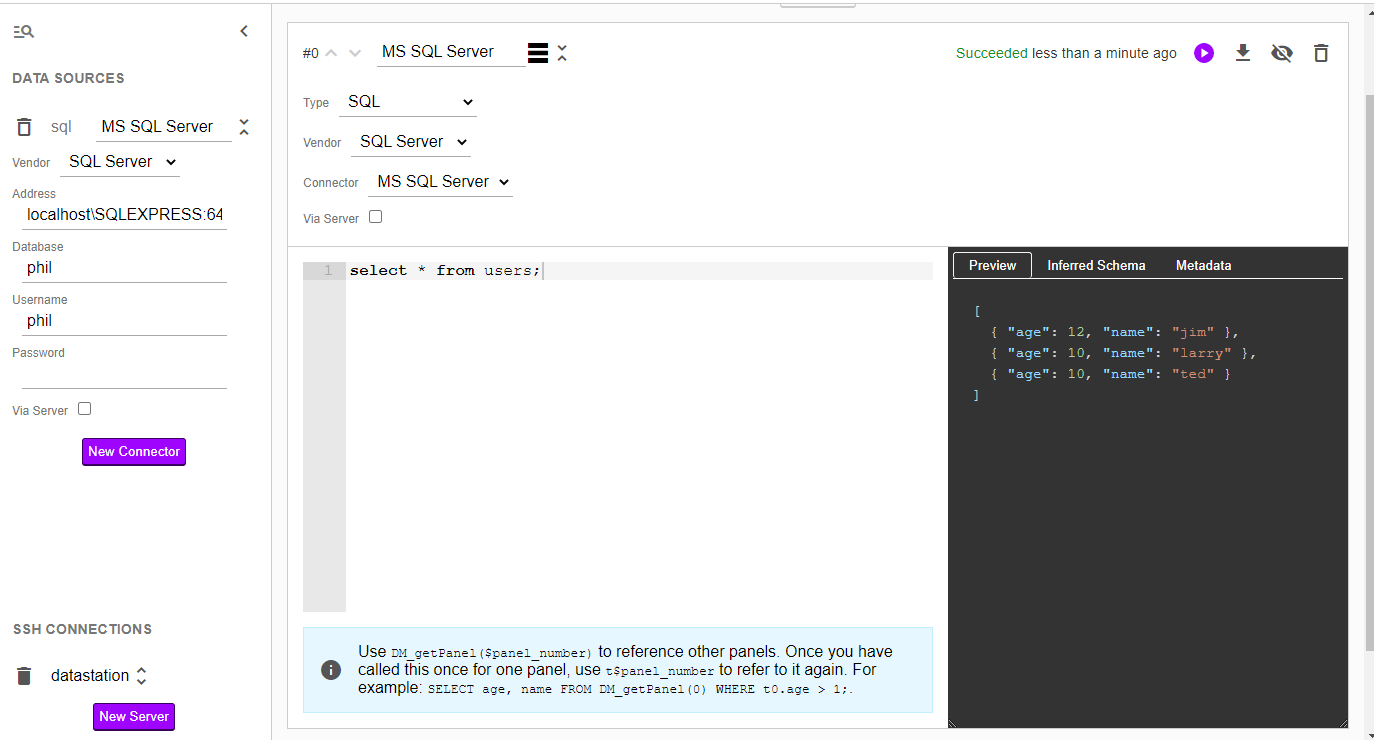Click the info icon in the hint box
This screenshot has height=740, width=1374.
331,670
